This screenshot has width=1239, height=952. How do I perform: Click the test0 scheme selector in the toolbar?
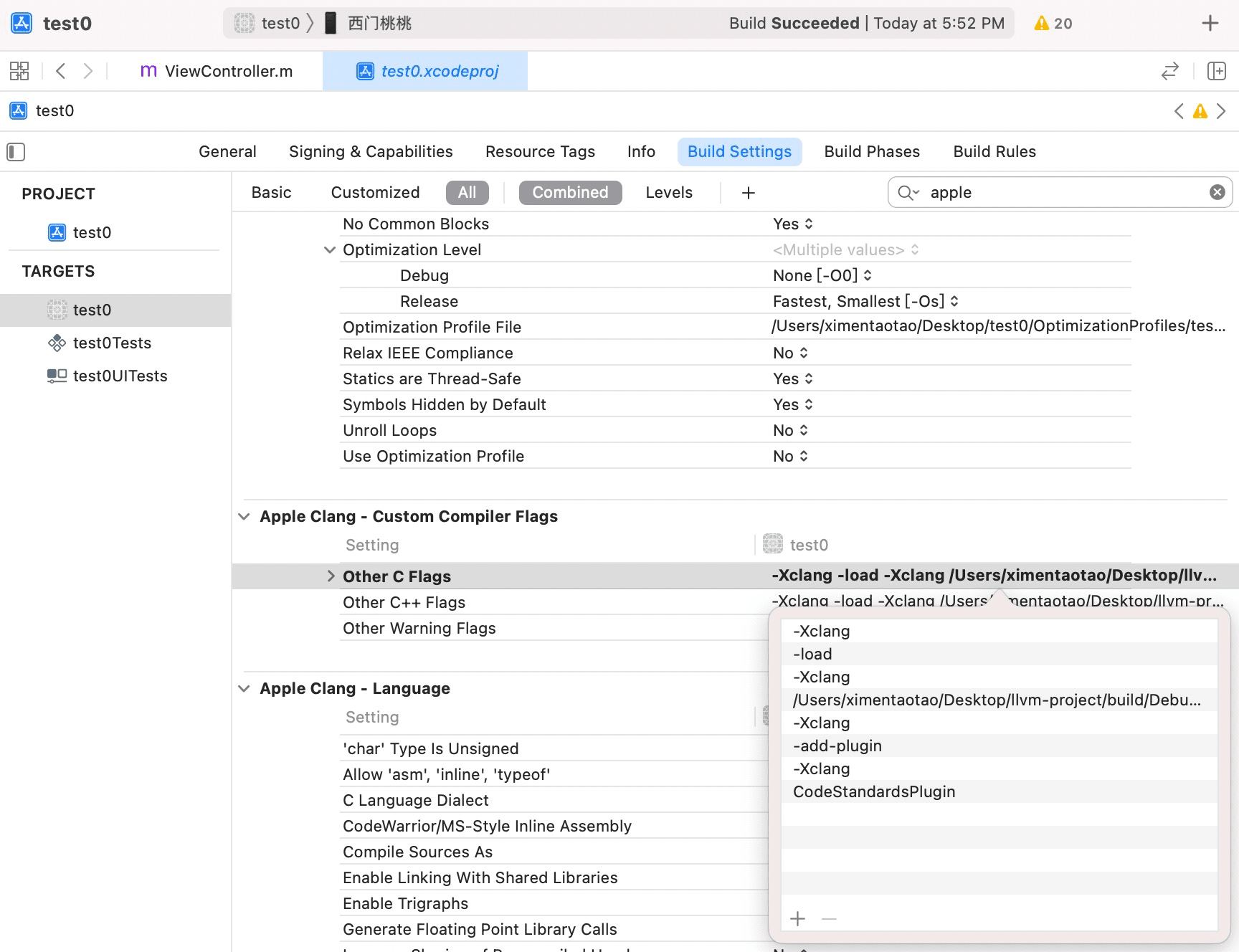pos(267,23)
